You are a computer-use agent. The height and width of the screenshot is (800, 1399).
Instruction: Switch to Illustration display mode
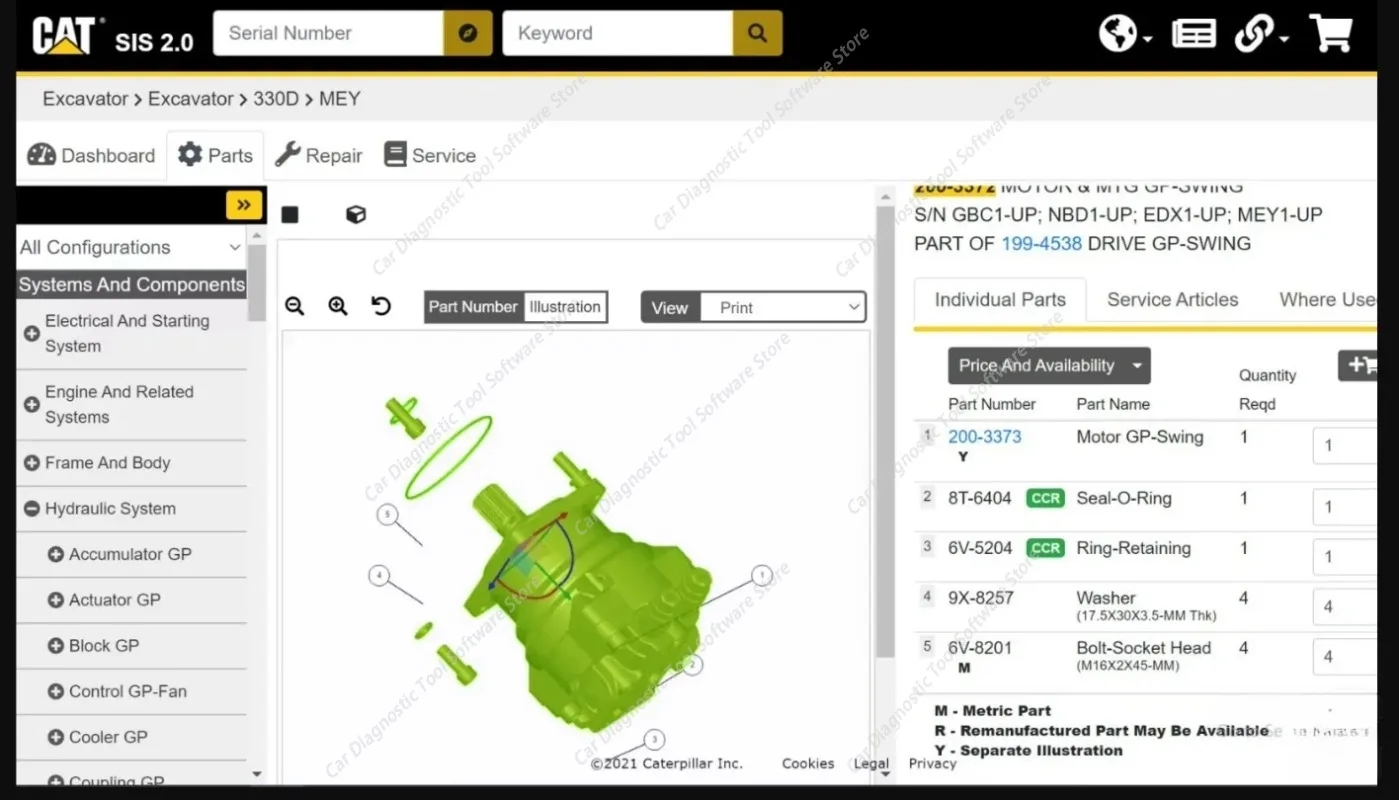click(x=565, y=307)
